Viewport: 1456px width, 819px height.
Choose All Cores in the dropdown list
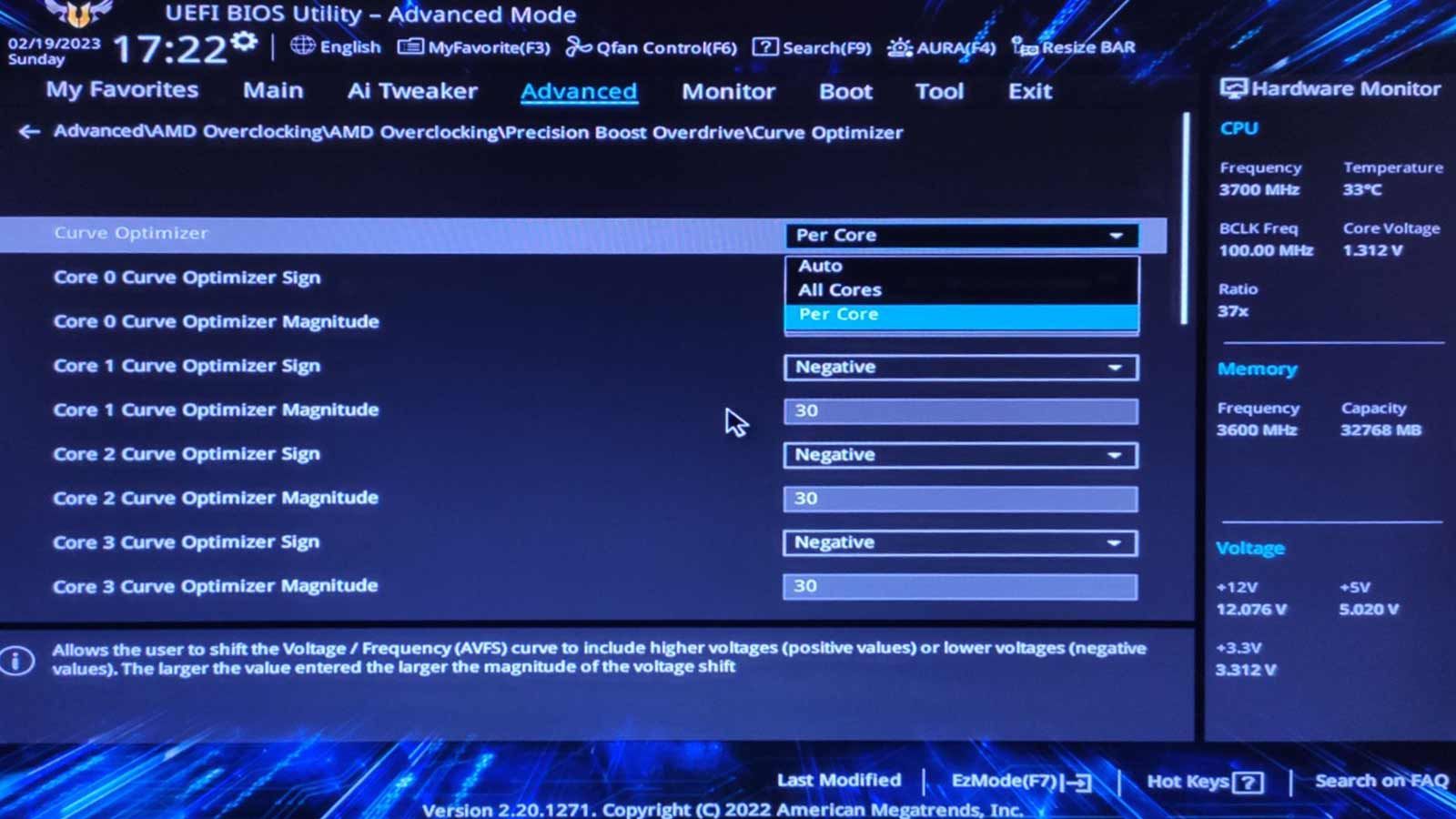coord(961,289)
